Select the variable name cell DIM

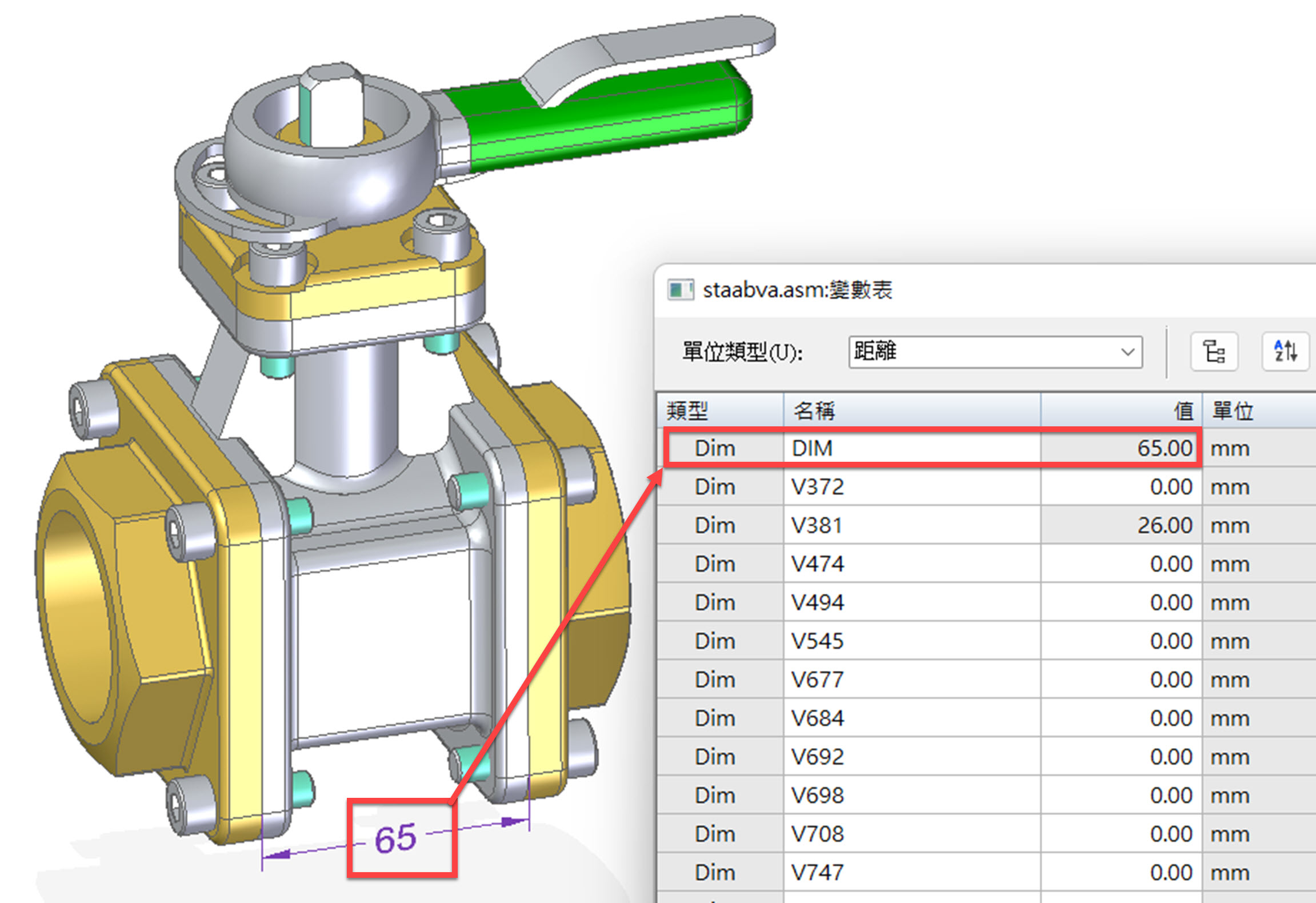click(x=912, y=448)
